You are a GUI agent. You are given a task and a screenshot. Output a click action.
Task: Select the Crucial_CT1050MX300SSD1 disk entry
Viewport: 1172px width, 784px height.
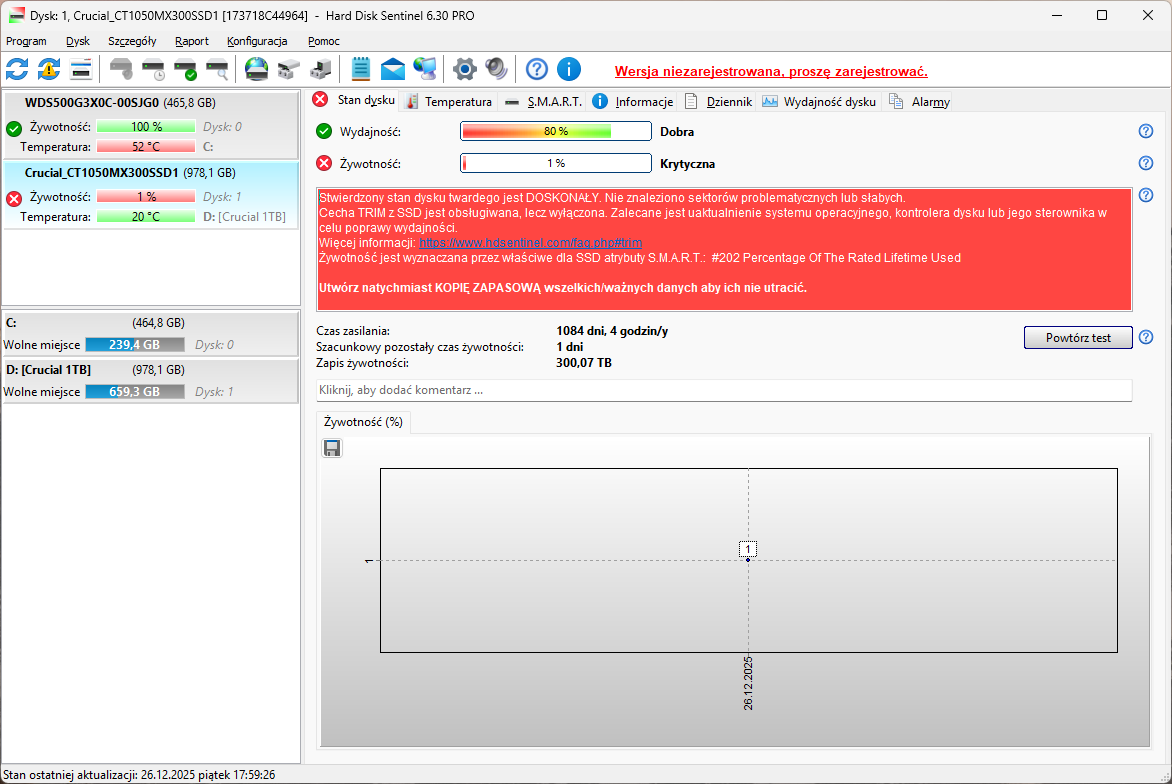click(151, 194)
